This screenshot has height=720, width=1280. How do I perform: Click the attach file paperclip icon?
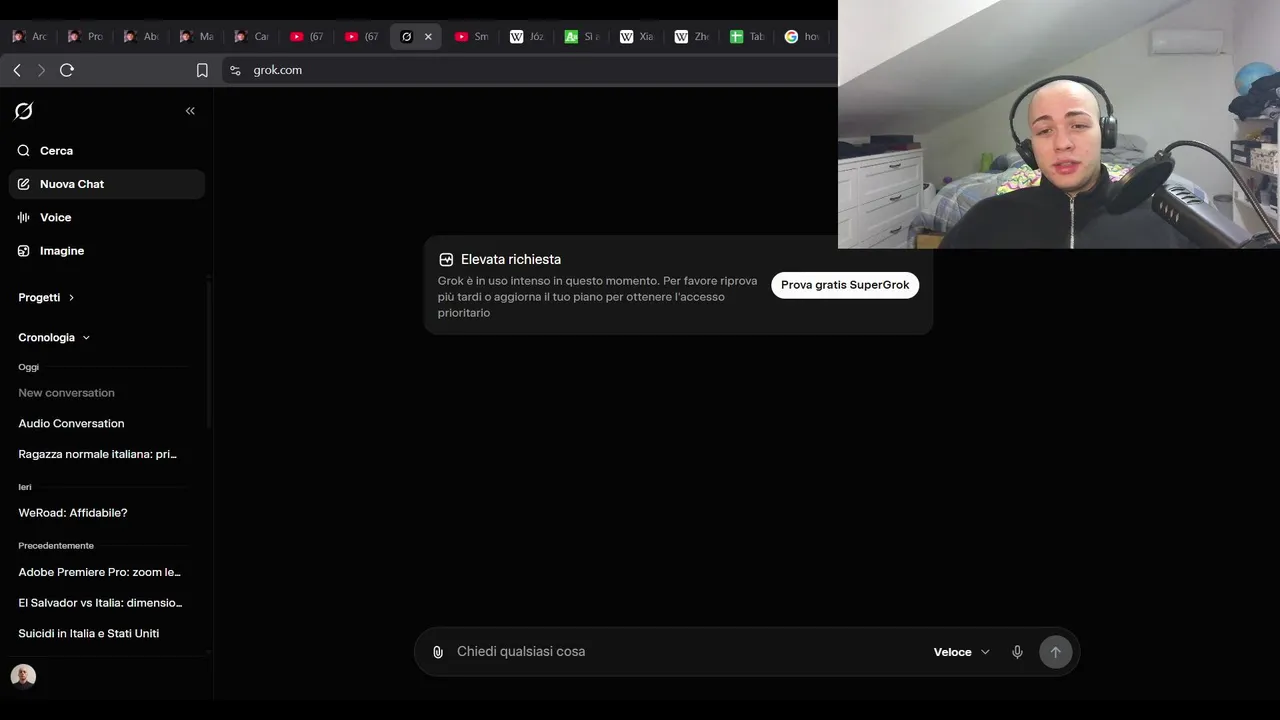pos(437,652)
